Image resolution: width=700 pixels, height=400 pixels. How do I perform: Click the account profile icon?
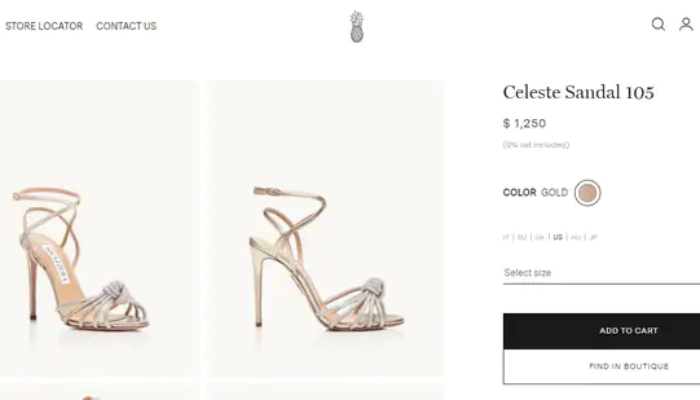686,25
